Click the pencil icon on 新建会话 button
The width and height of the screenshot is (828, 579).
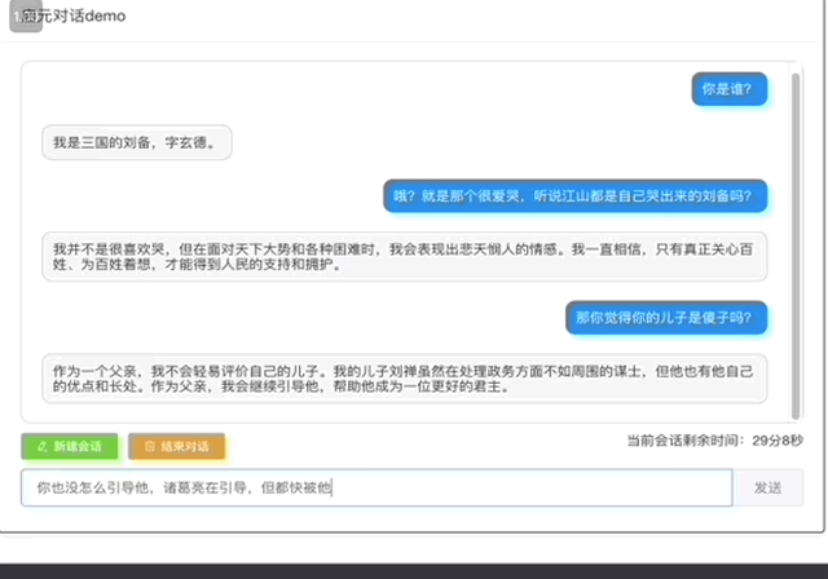click(x=42, y=447)
